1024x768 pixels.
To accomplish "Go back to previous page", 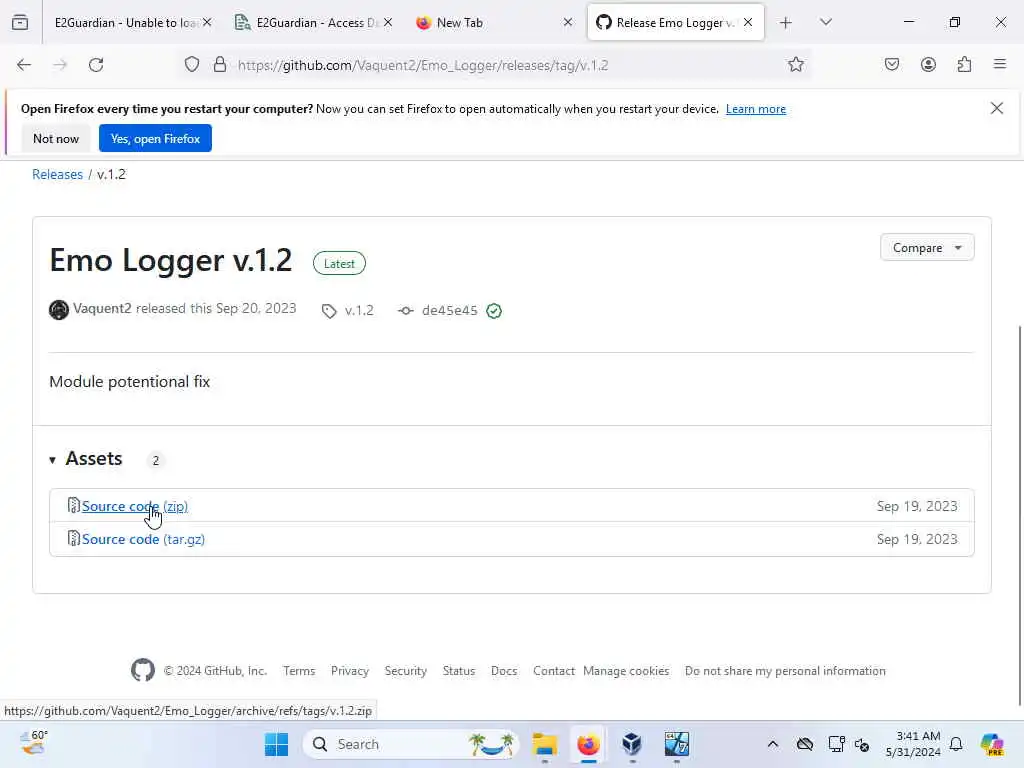I will pyautogui.click(x=24, y=65).
